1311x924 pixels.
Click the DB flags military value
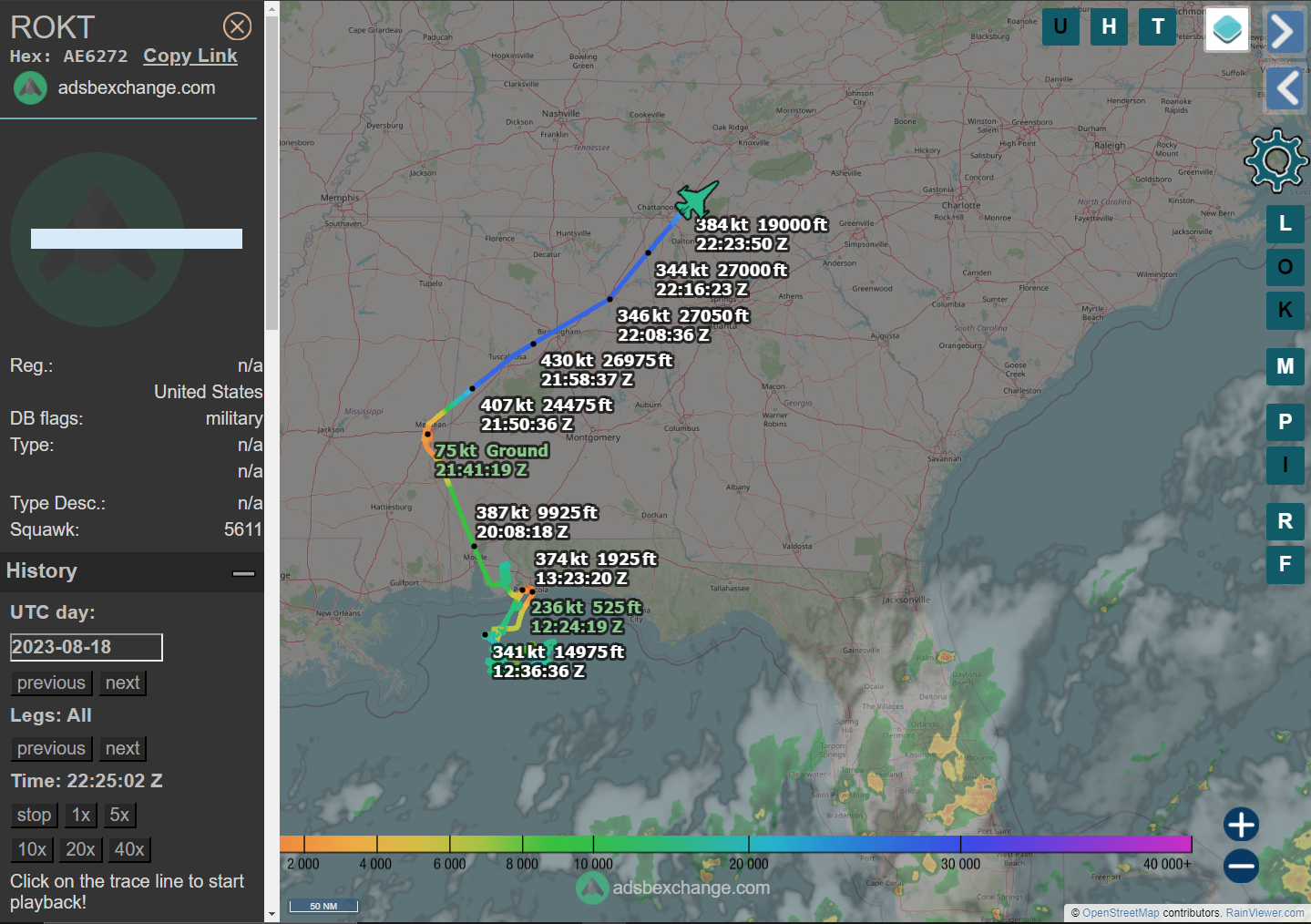click(234, 418)
